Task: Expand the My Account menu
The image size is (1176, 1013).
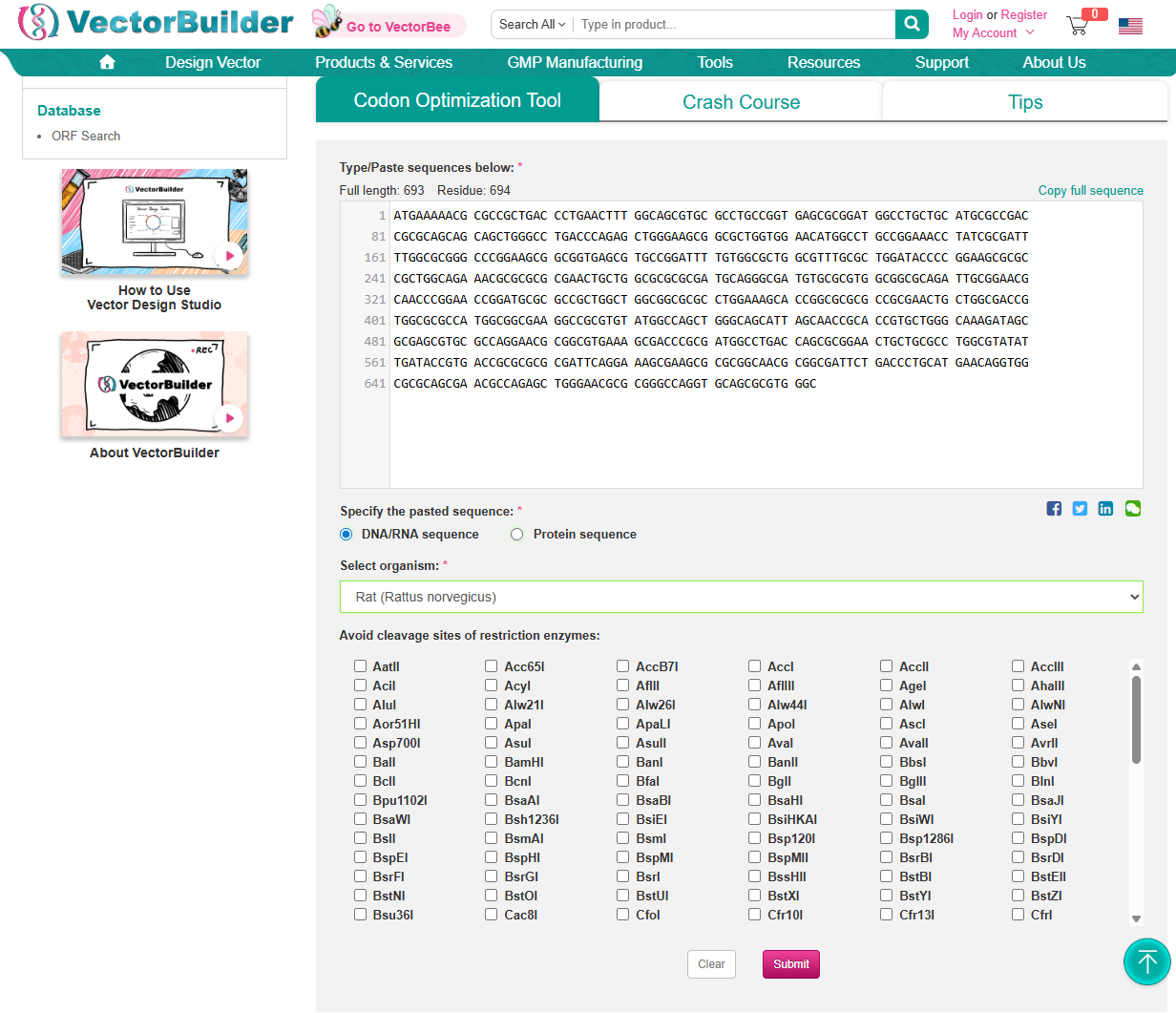Action: pyautogui.click(x=993, y=33)
